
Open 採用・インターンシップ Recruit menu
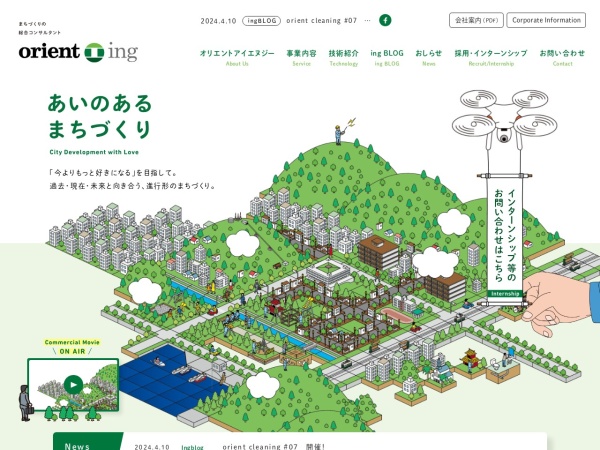(491, 58)
